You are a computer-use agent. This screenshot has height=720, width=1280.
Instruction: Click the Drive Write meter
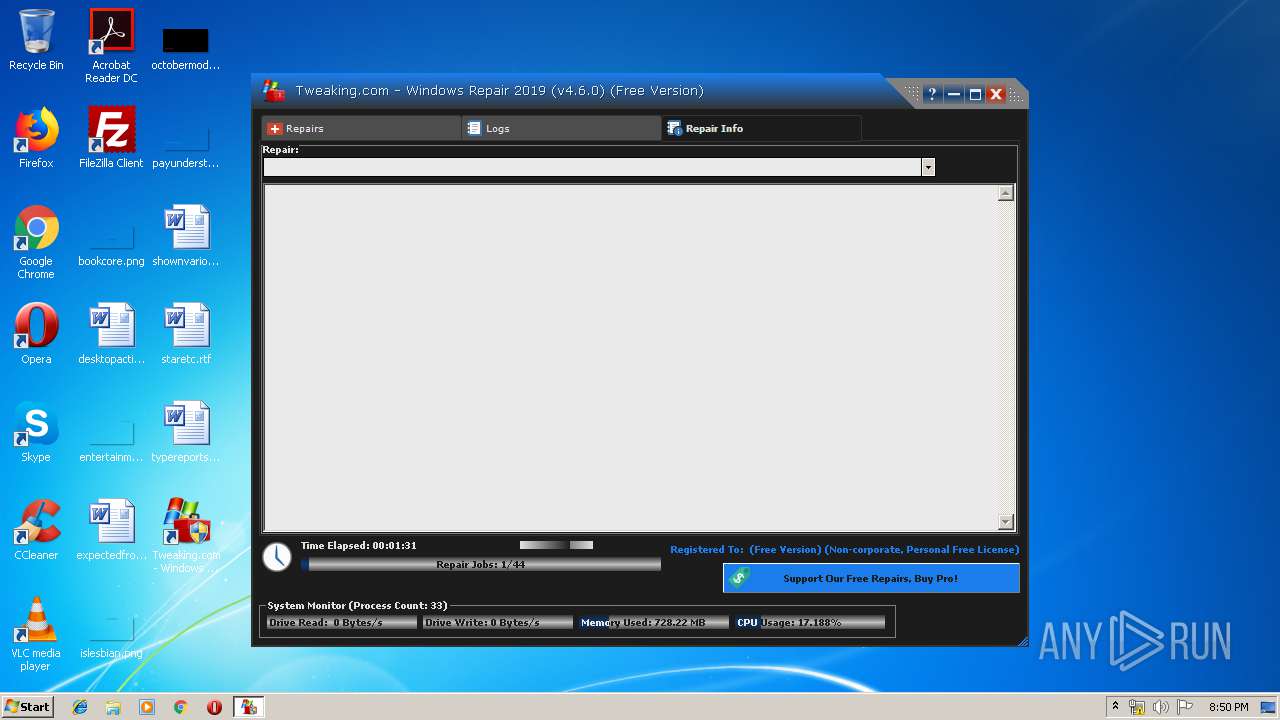[x=498, y=622]
